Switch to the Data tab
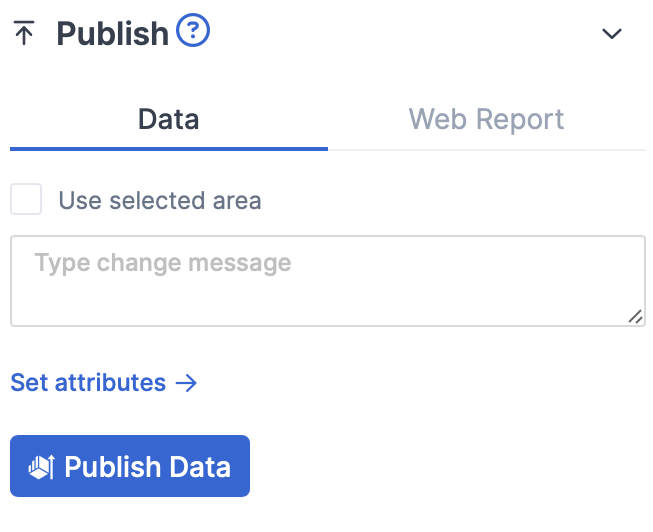Screen dimensions: 653x532 click(x=168, y=120)
